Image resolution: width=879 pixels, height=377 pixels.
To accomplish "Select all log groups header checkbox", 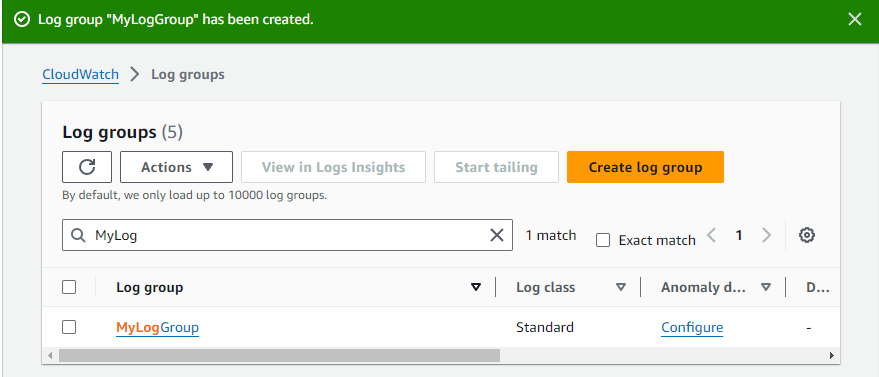I will click(69, 287).
